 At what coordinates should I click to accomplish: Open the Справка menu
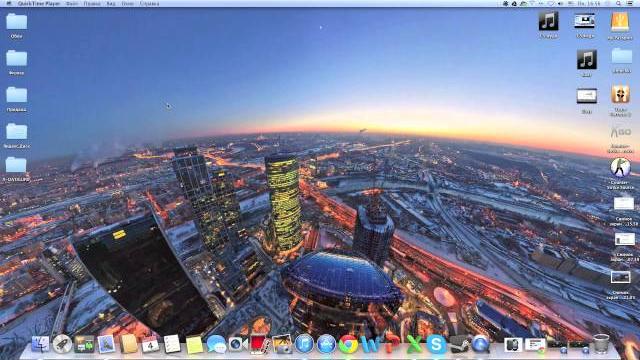click(149, 3)
